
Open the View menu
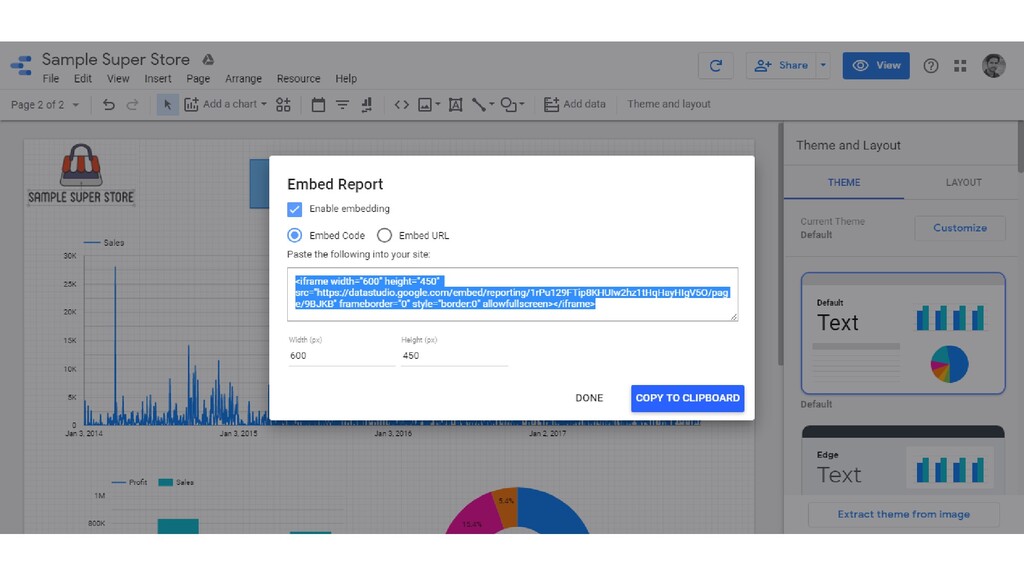click(118, 79)
